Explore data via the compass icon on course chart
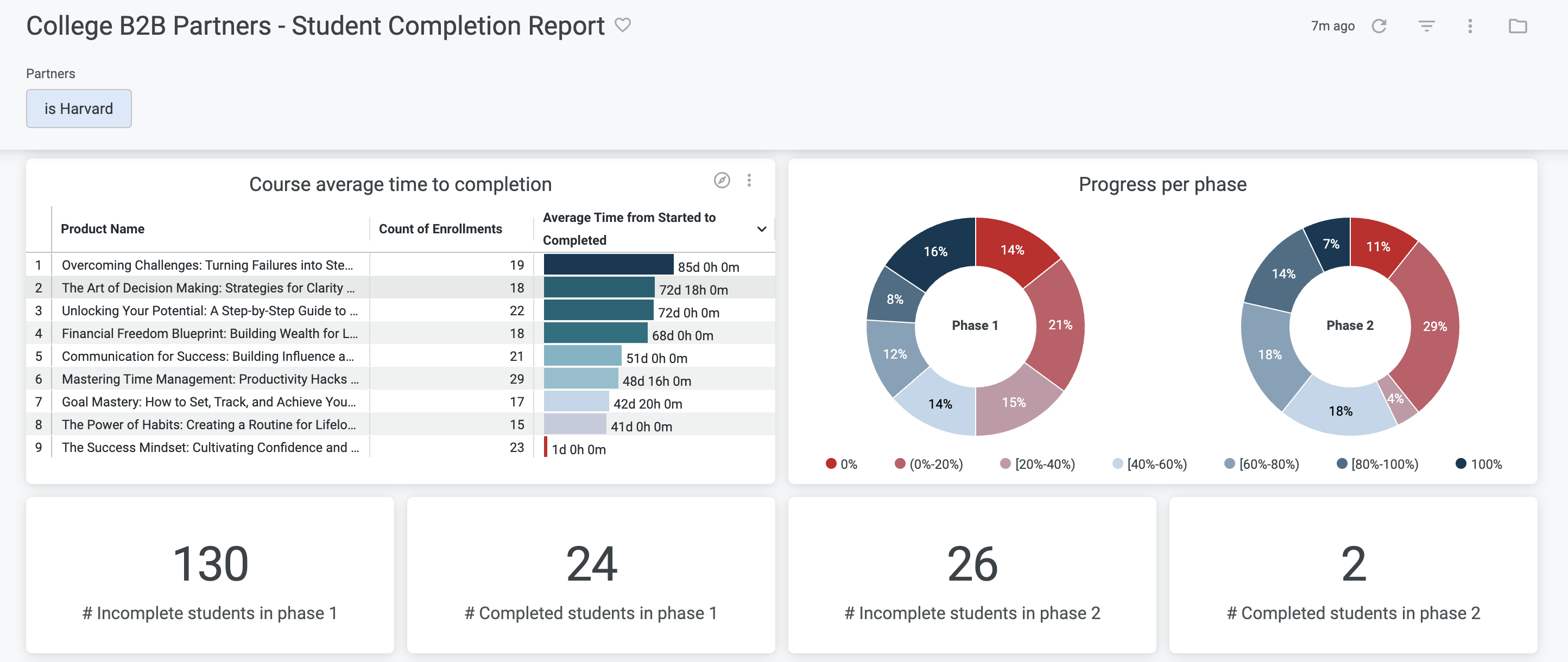 click(x=722, y=180)
